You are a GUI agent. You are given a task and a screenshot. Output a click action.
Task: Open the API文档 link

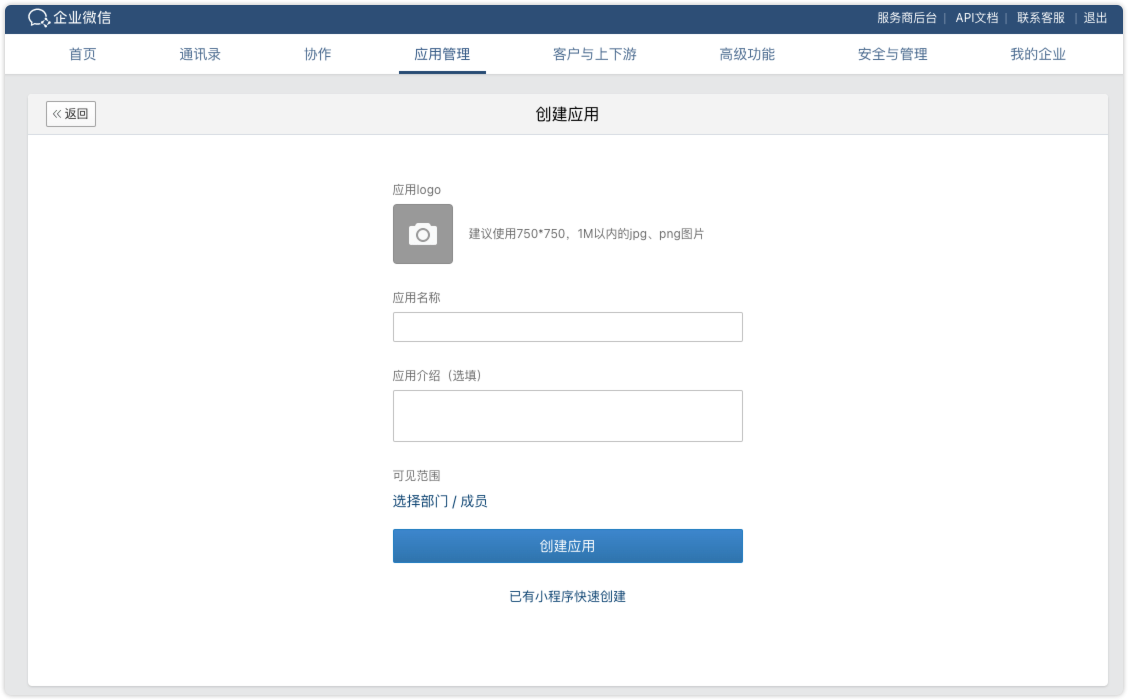(x=976, y=18)
